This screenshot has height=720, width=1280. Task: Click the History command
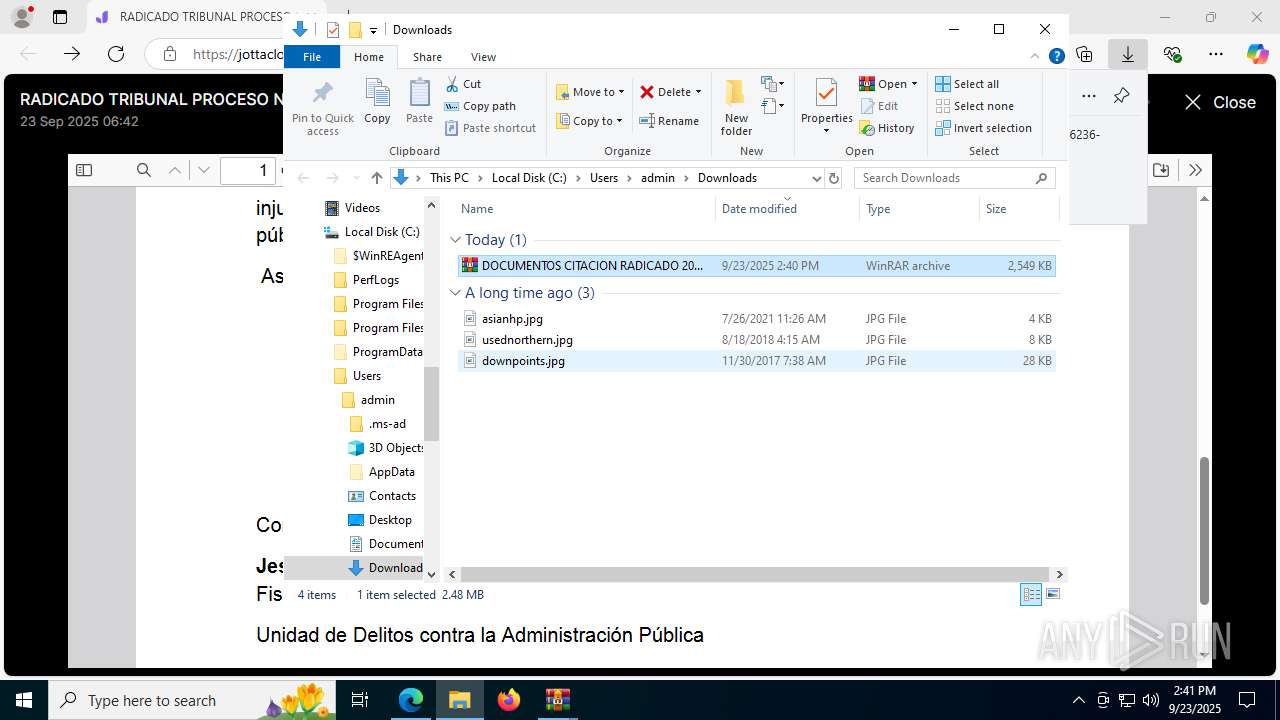(887, 128)
